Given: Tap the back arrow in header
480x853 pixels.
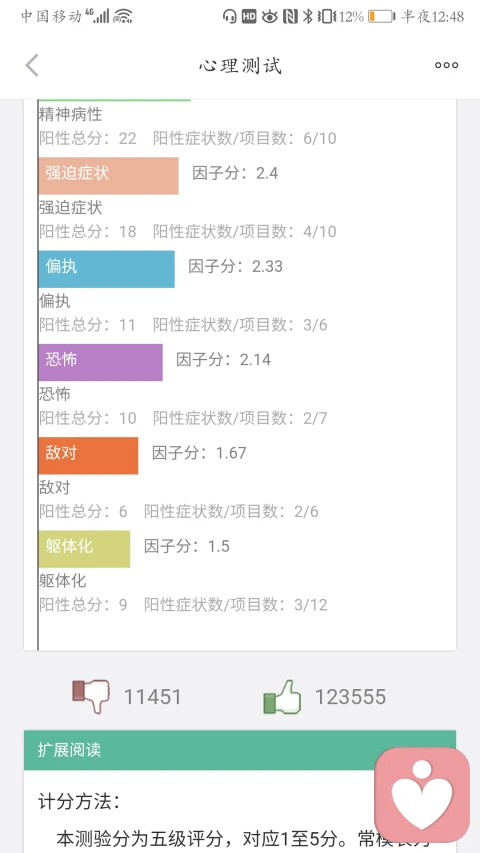Looking at the screenshot, I should click(32, 66).
